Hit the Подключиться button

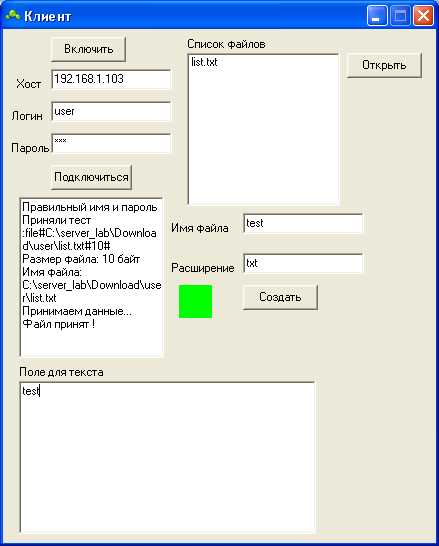point(91,177)
